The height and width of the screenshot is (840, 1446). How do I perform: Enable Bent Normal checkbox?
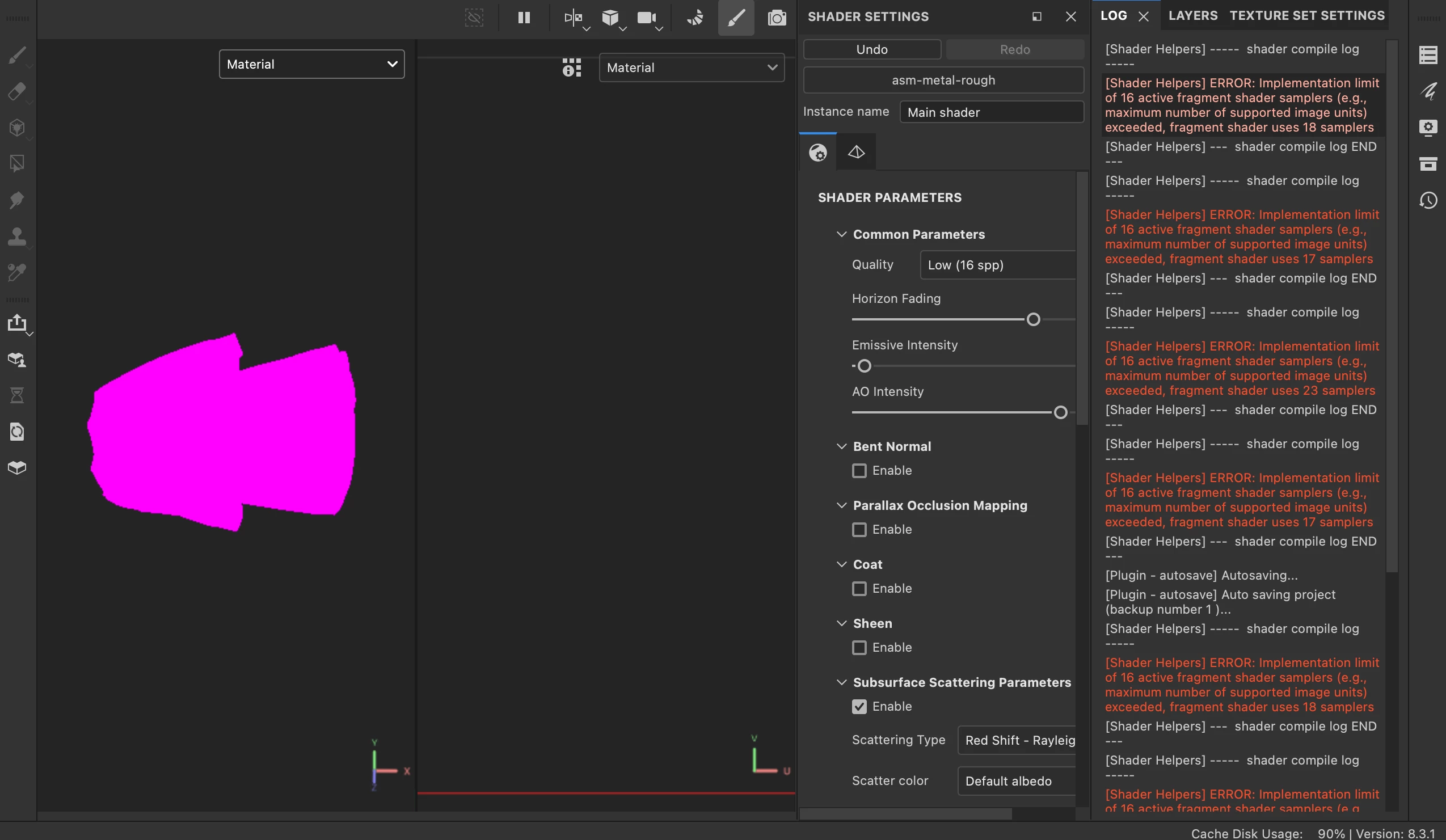(859, 471)
